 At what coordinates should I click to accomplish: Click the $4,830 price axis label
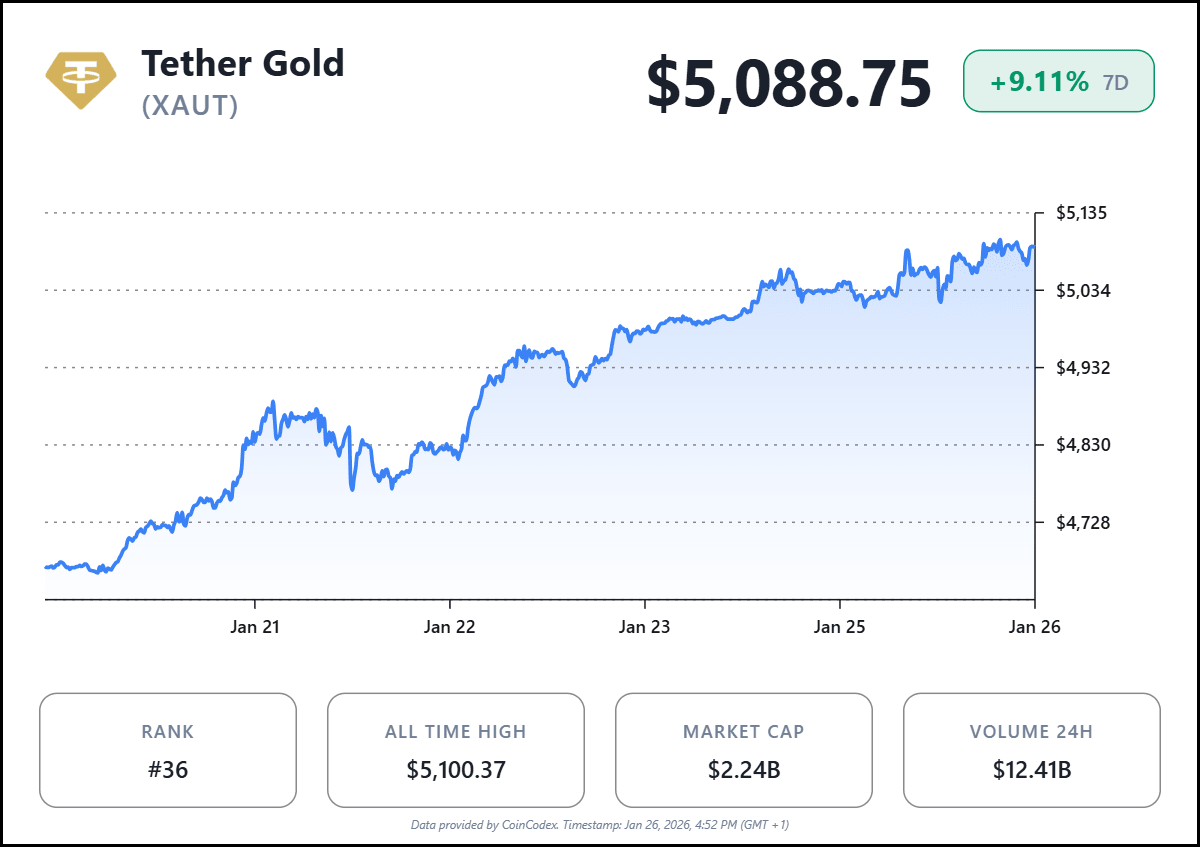point(1082,445)
